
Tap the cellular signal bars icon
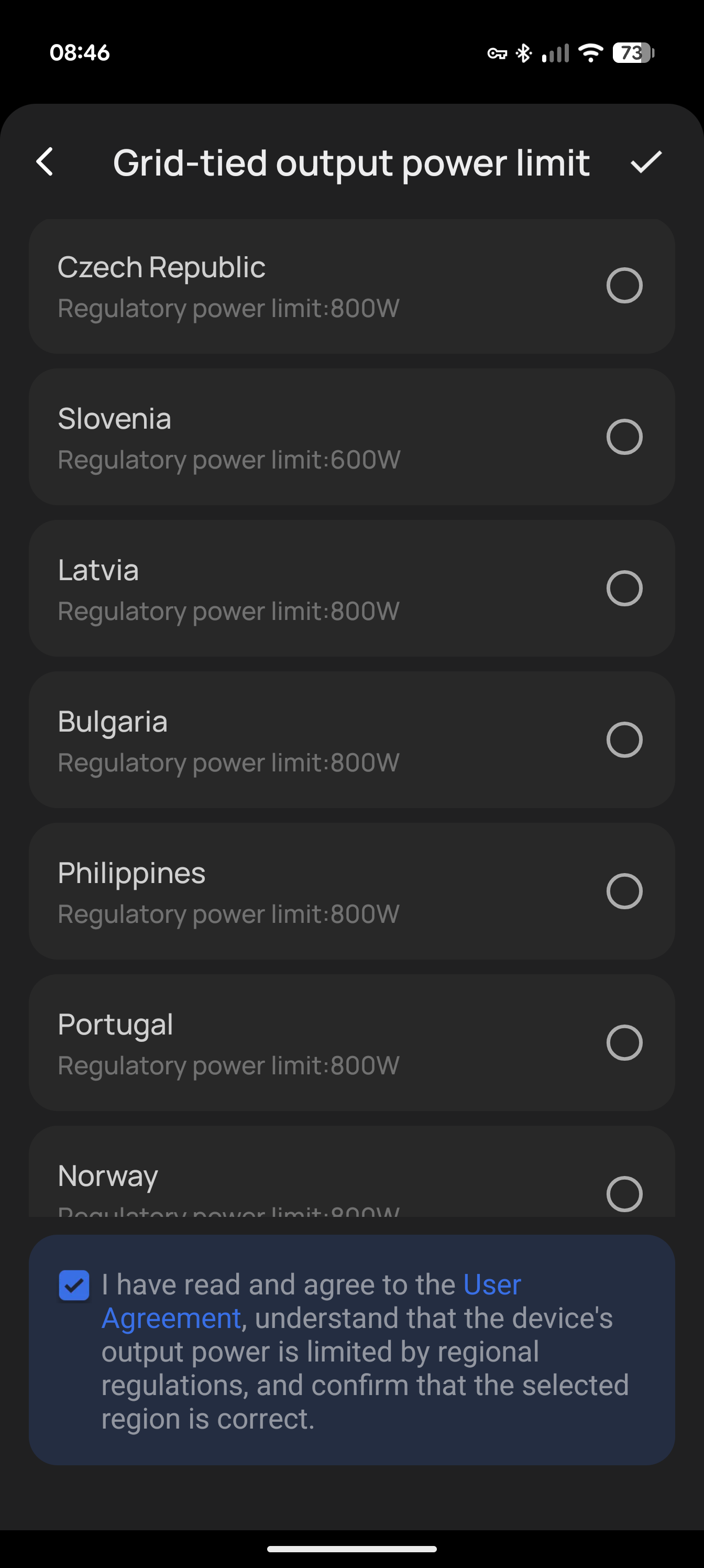[555, 53]
